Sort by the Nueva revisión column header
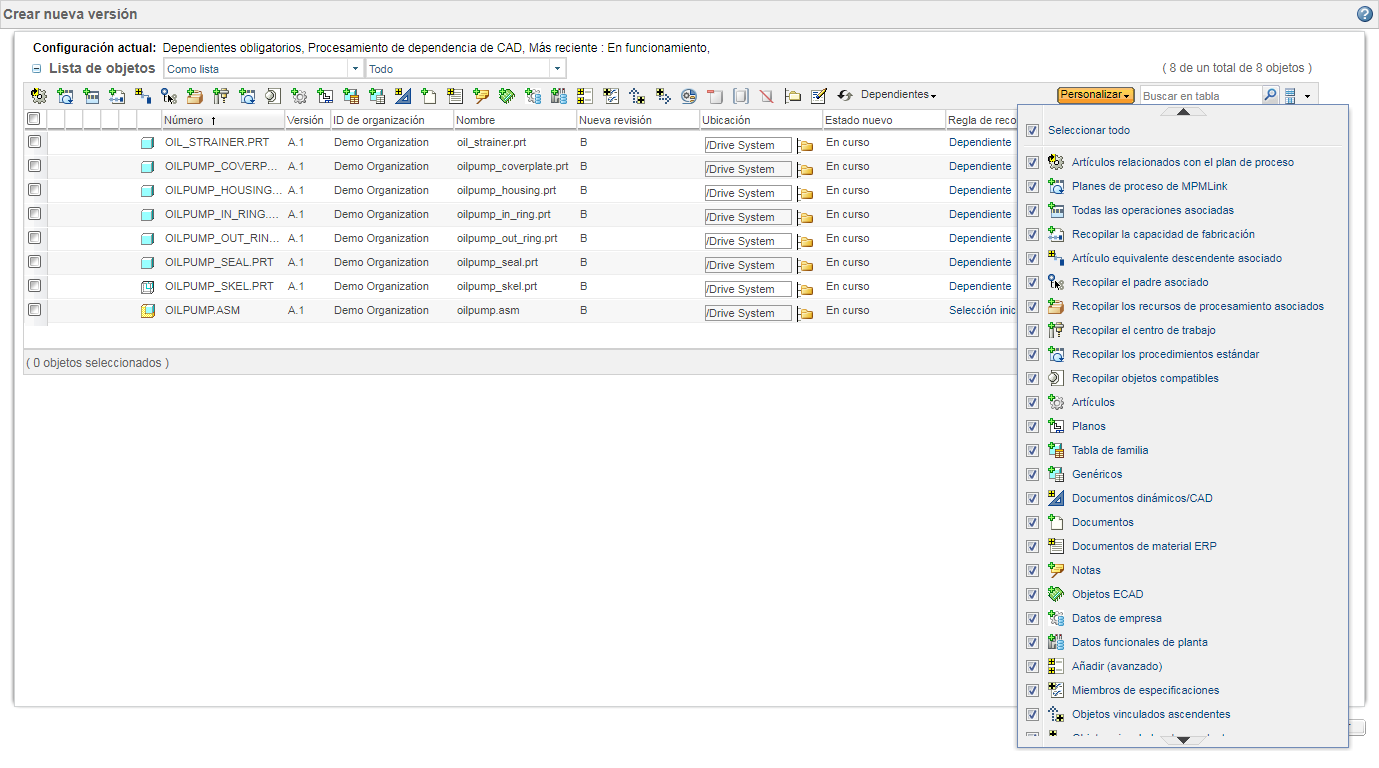The height and width of the screenshot is (768, 1379). pyautogui.click(x=638, y=120)
